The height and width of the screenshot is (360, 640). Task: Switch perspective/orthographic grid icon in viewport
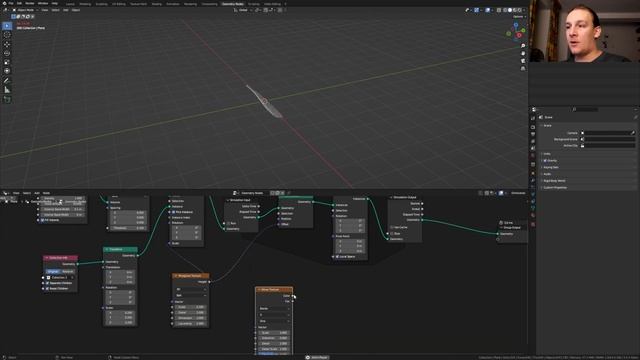pyautogui.click(x=523, y=69)
